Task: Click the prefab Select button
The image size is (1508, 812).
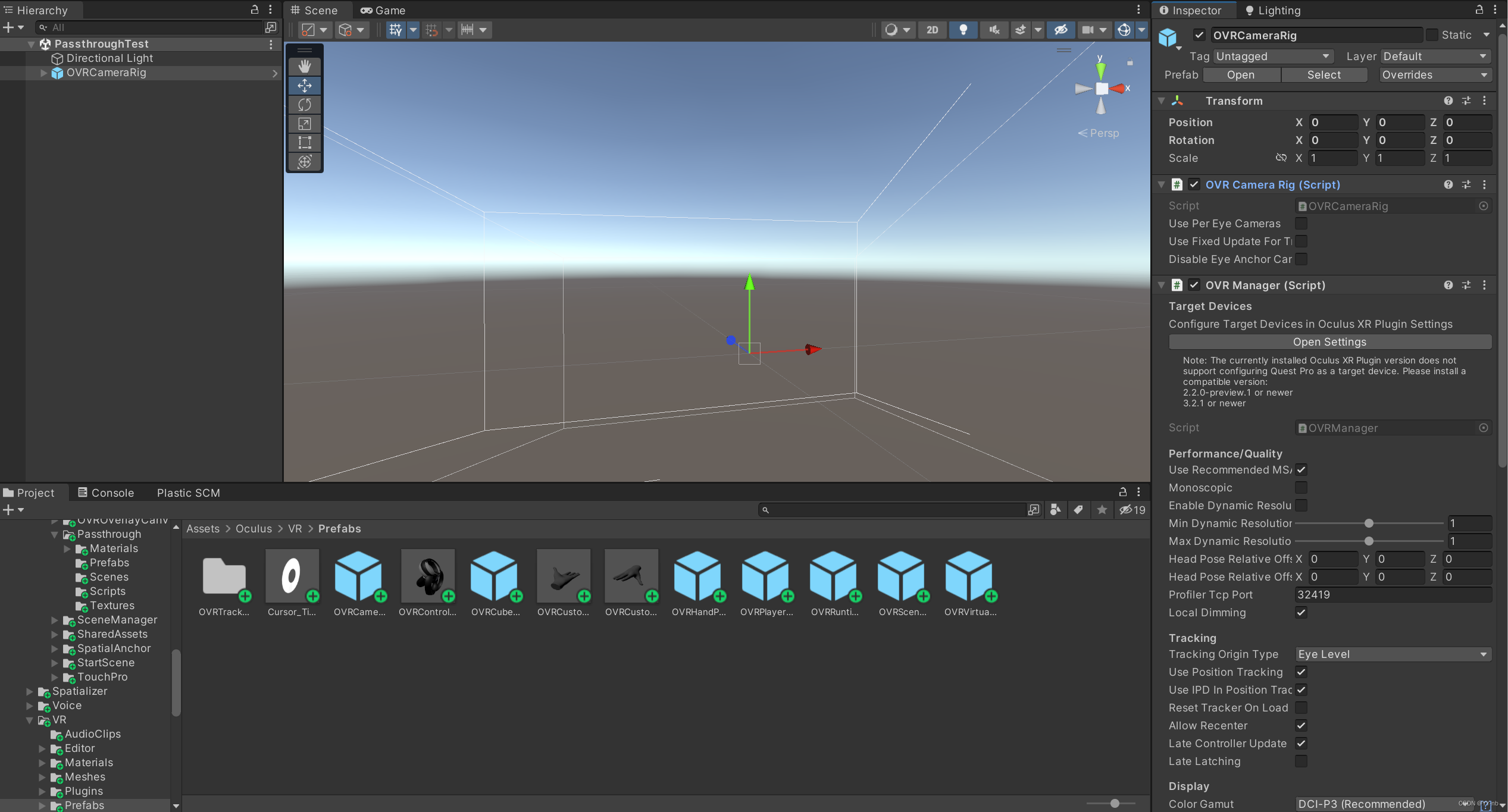Action: (x=1324, y=75)
